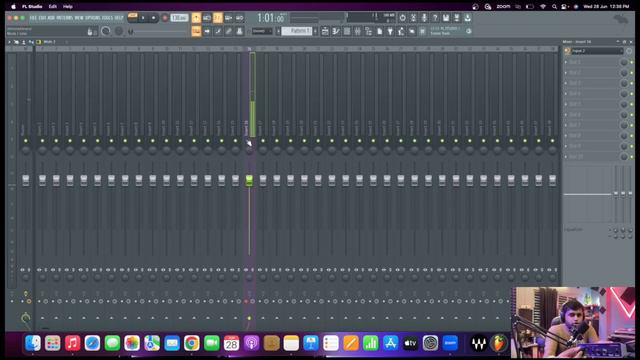Mute Insert 1 via its green LED

pos(42,141)
